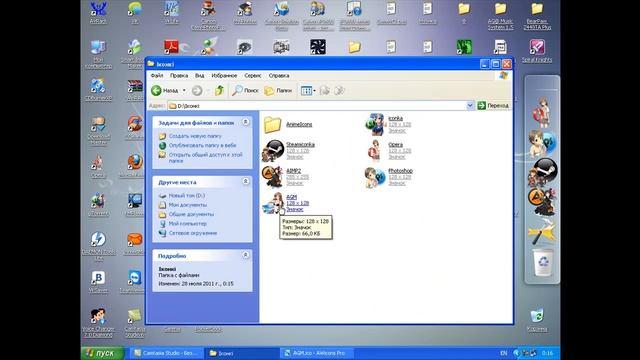The image size is (640, 360).
Task: Open Сетевое окружение link
Action: coord(193,233)
